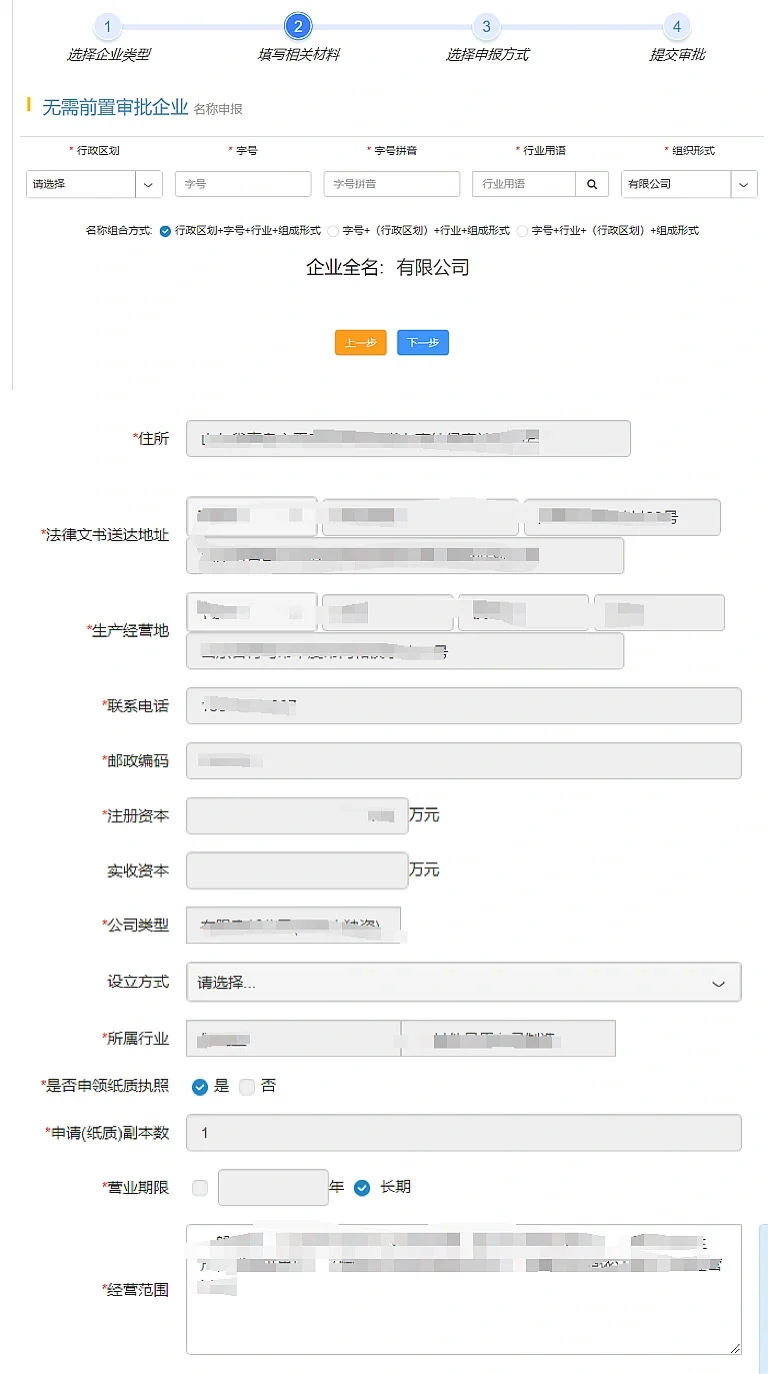Screen dimensions: 768x1374
Task: Select 字号+（行政区划）+行业+组成形式 option
Action: click(334, 231)
